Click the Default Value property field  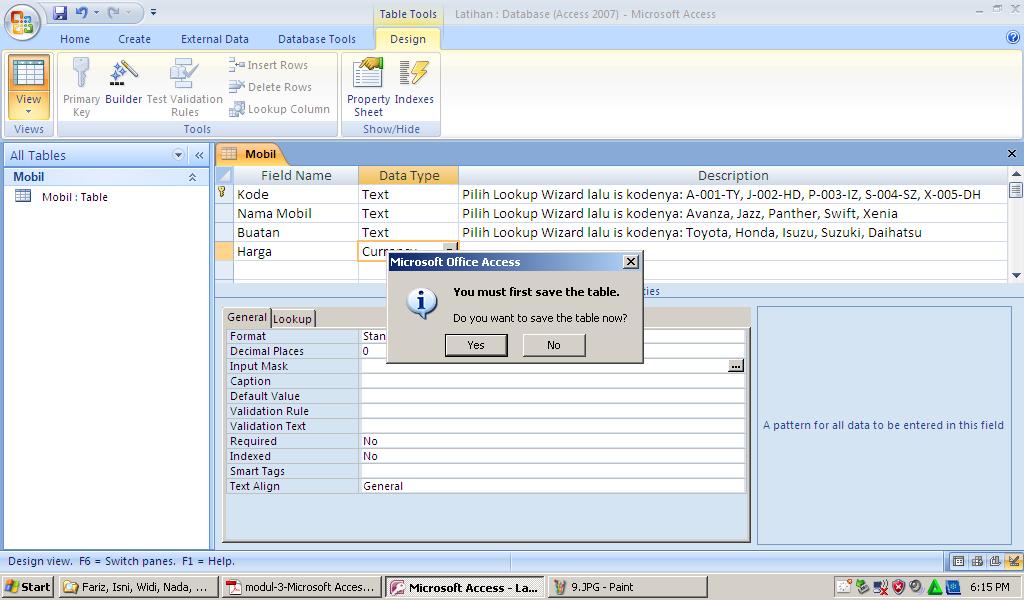click(552, 396)
